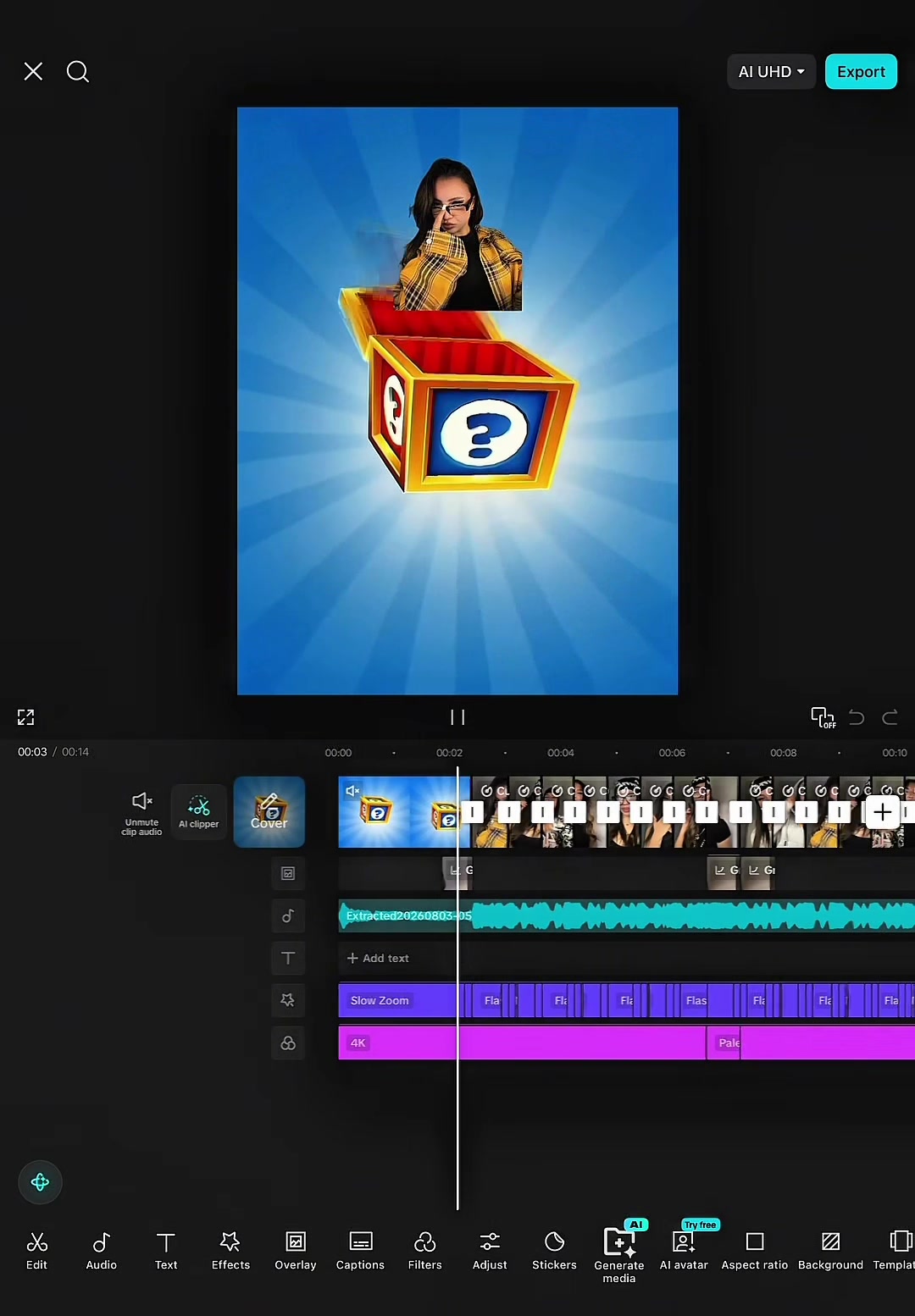Undo the last action
The image size is (915, 1316).
click(x=857, y=717)
